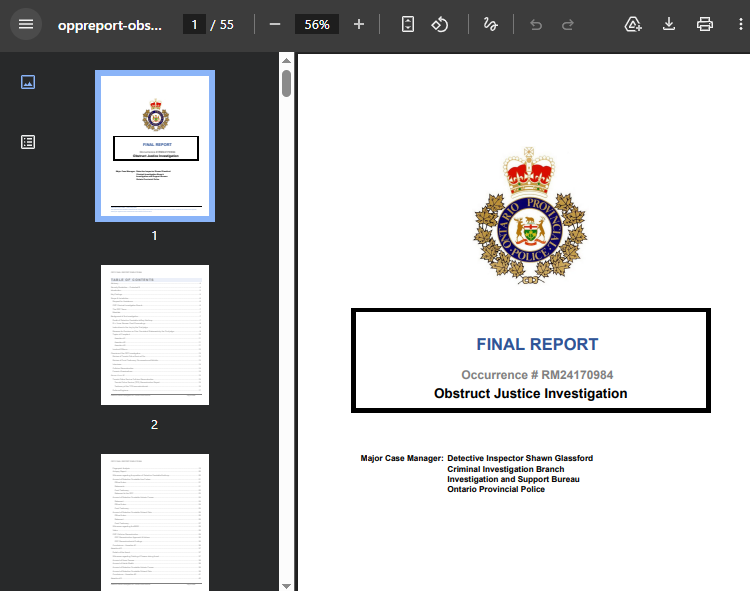Print the document

click(x=705, y=24)
